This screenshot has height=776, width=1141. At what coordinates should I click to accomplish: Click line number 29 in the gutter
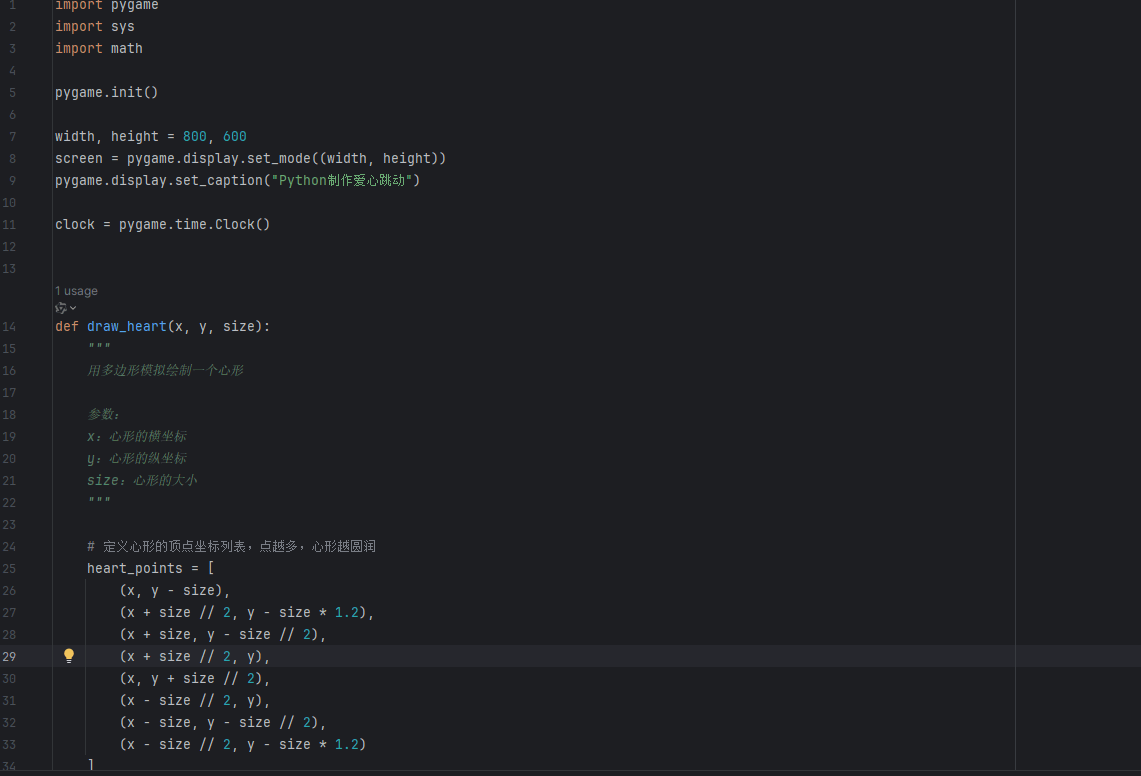click(10, 655)
